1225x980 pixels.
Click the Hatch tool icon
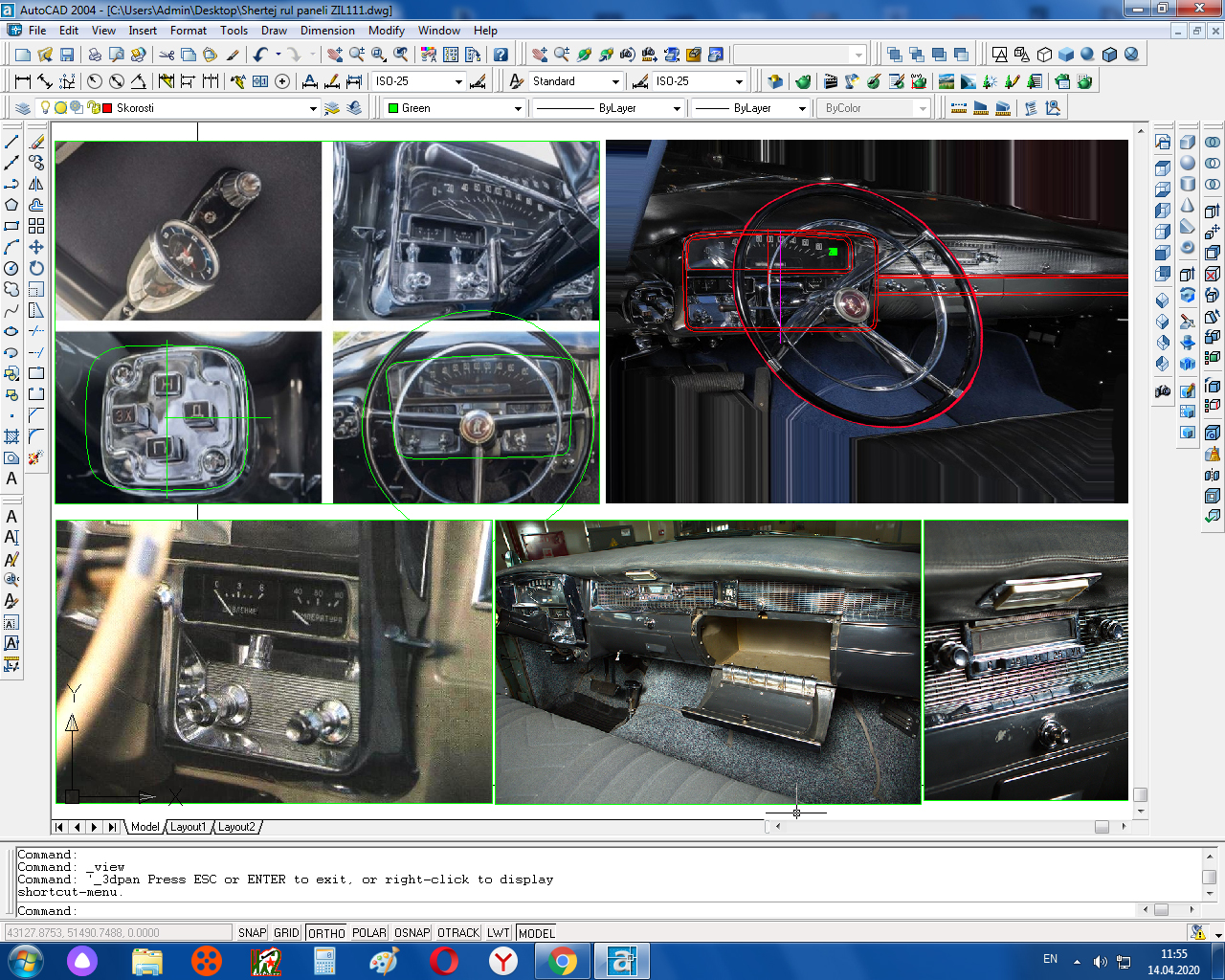click(11, 436)
